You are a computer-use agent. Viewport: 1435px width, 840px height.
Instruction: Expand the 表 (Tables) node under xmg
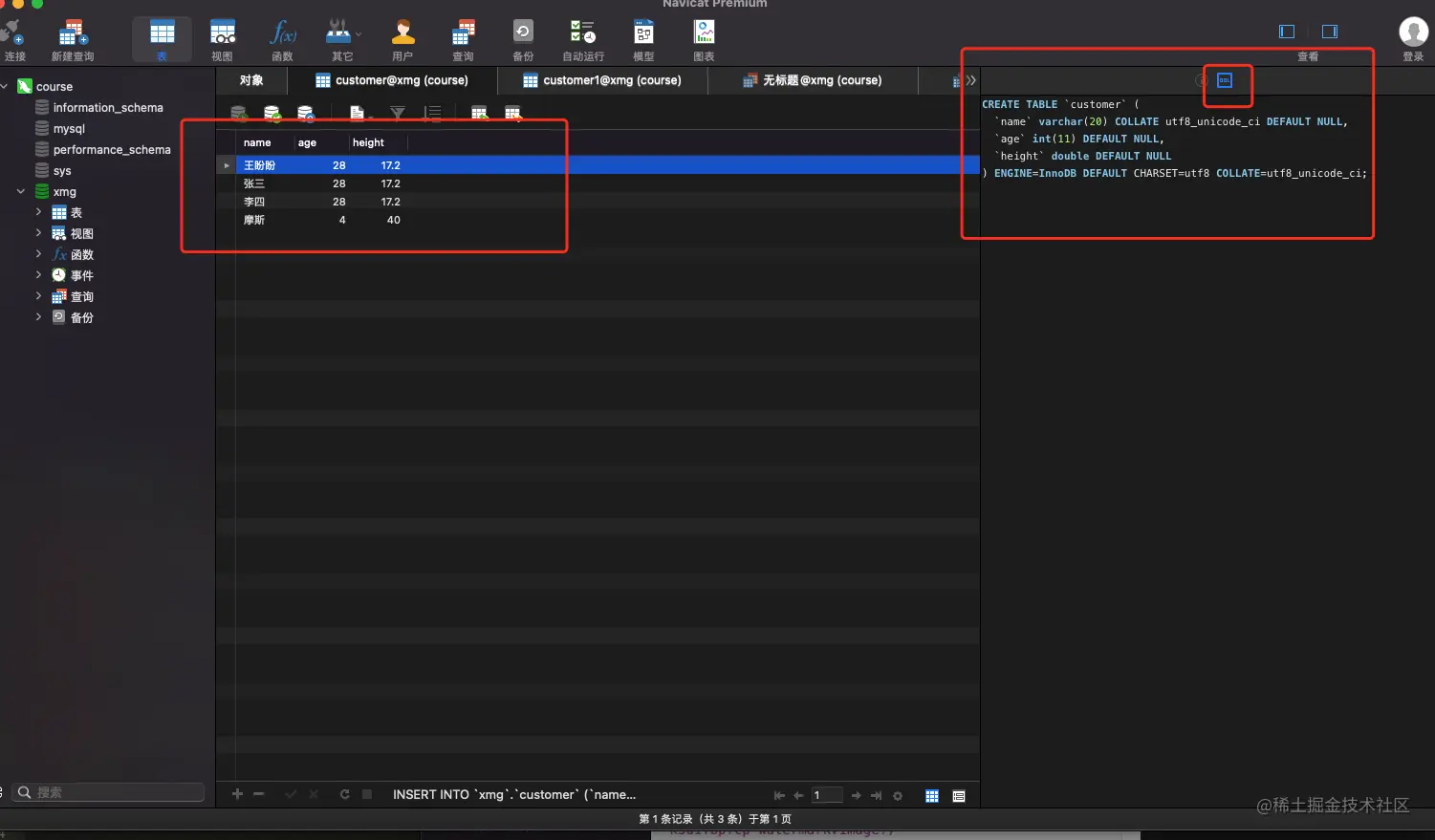[x=38, y=212]
